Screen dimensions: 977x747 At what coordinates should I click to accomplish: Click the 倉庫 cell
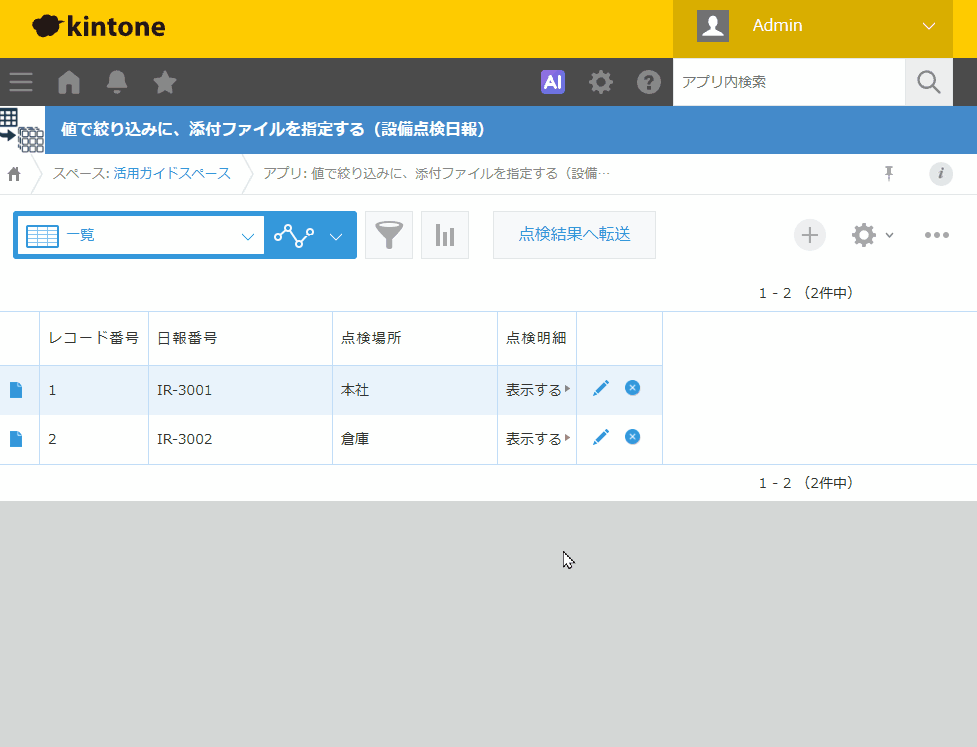(x=415, y=439)
